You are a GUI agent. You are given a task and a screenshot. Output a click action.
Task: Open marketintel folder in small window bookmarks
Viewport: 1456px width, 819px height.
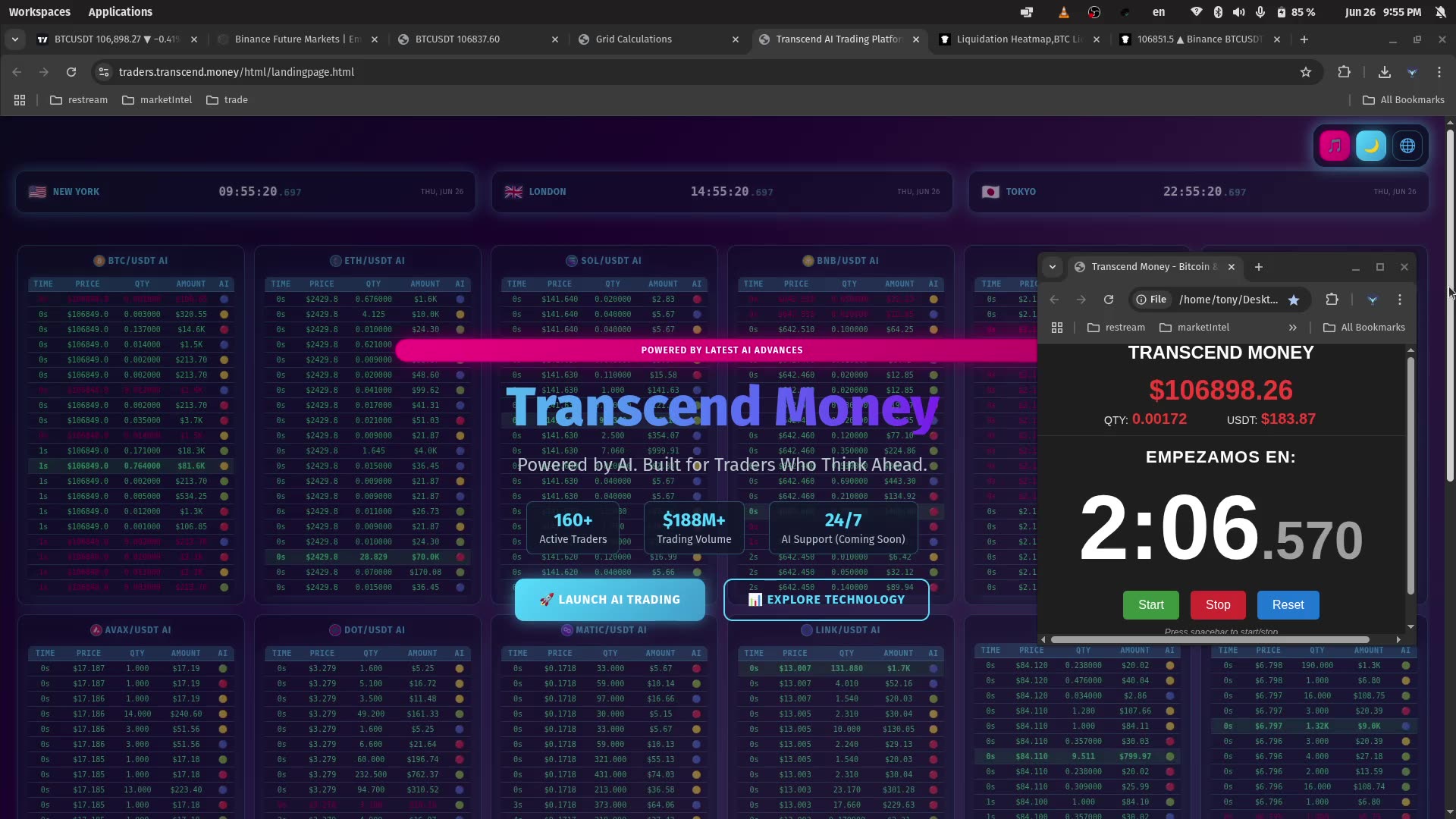pos(1194,328)
